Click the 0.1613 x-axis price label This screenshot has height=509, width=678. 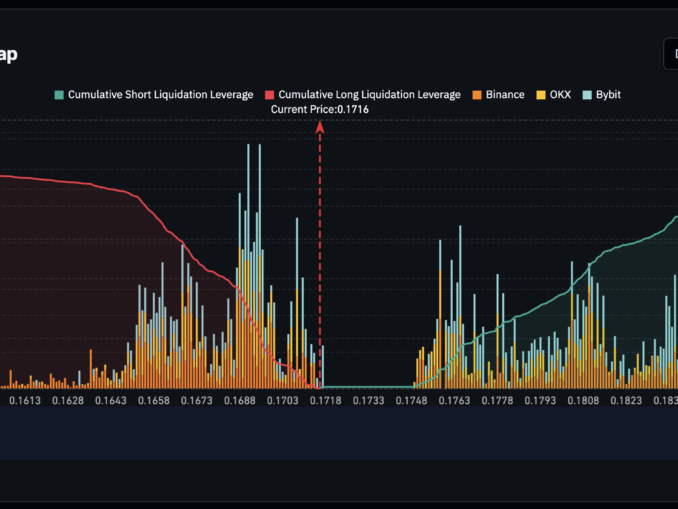pos(25,401)
